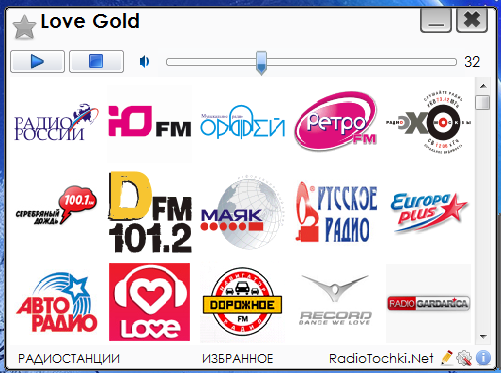Select the Авторадио station logo

[56, 303]
